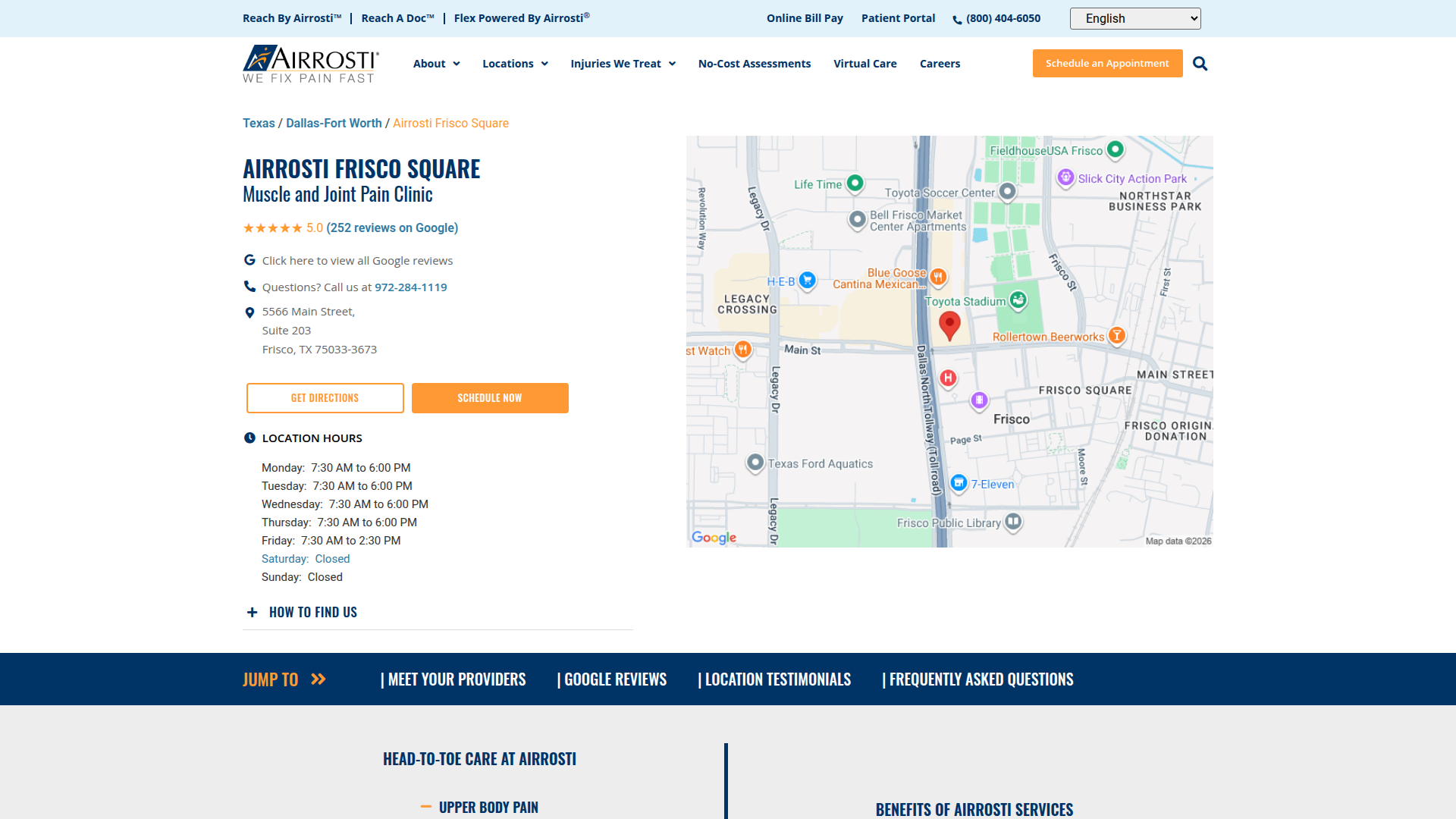Click the phone icon beside (800) 404-6050
This screenshot has width=1456, height=819.
(x=957, y=20)
